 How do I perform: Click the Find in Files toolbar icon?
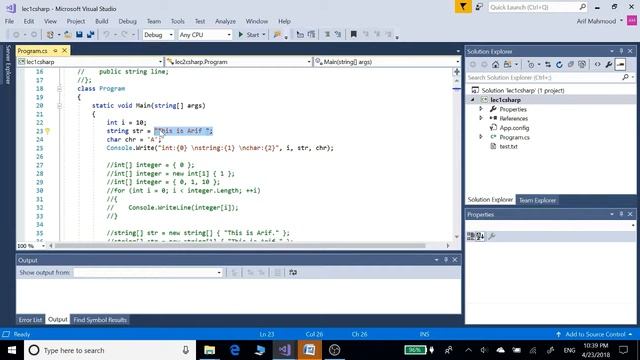click(x=278, y=35)
